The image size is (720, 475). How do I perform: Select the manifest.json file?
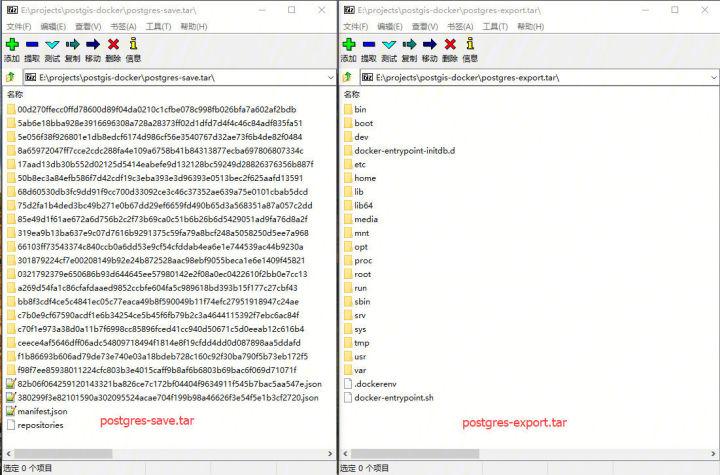pyautogui.click(x=44, y=411)
